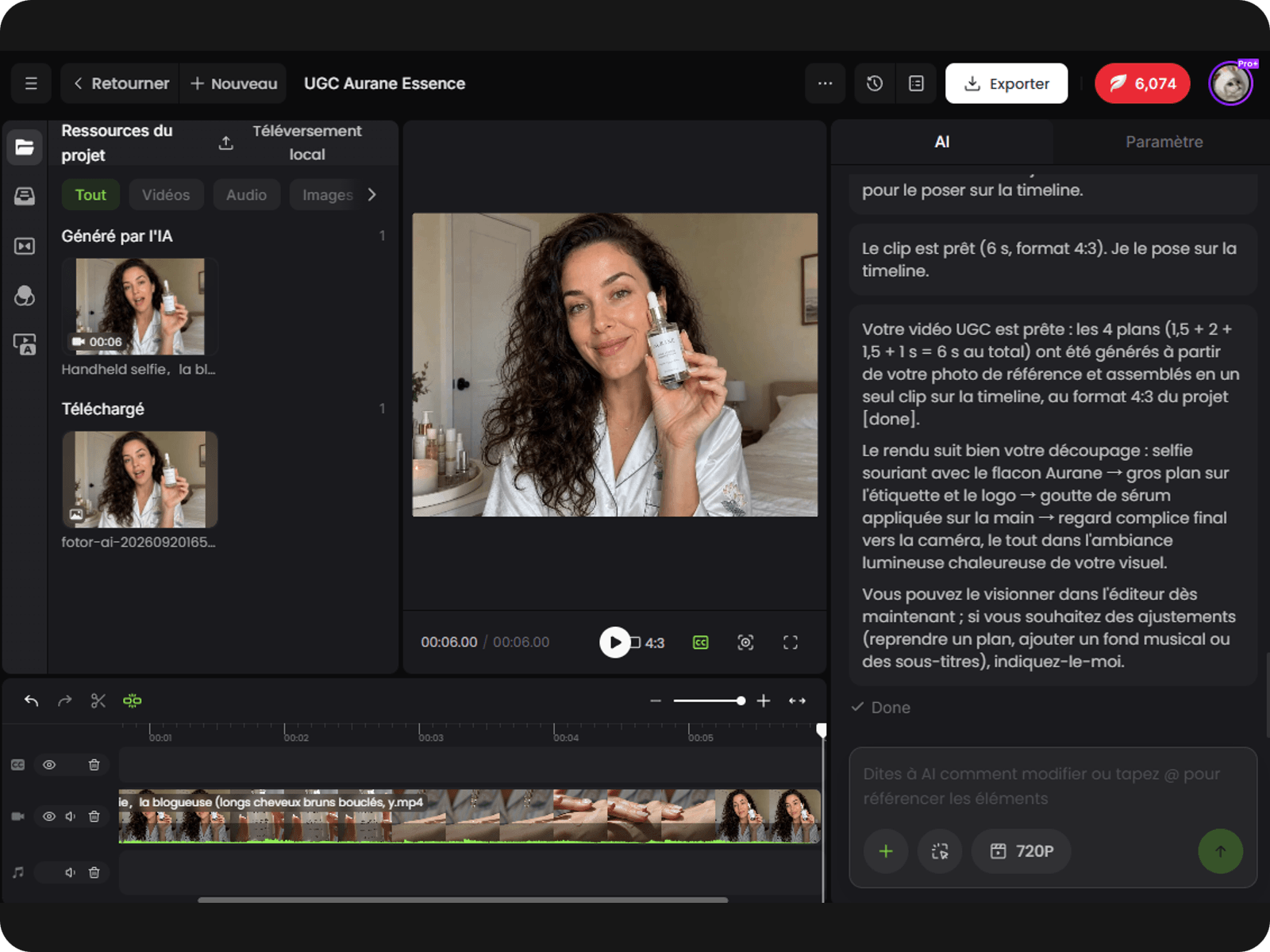The image size is (1270, 952).
Task: Open the notes panel icon beside history
Action: 916,83
